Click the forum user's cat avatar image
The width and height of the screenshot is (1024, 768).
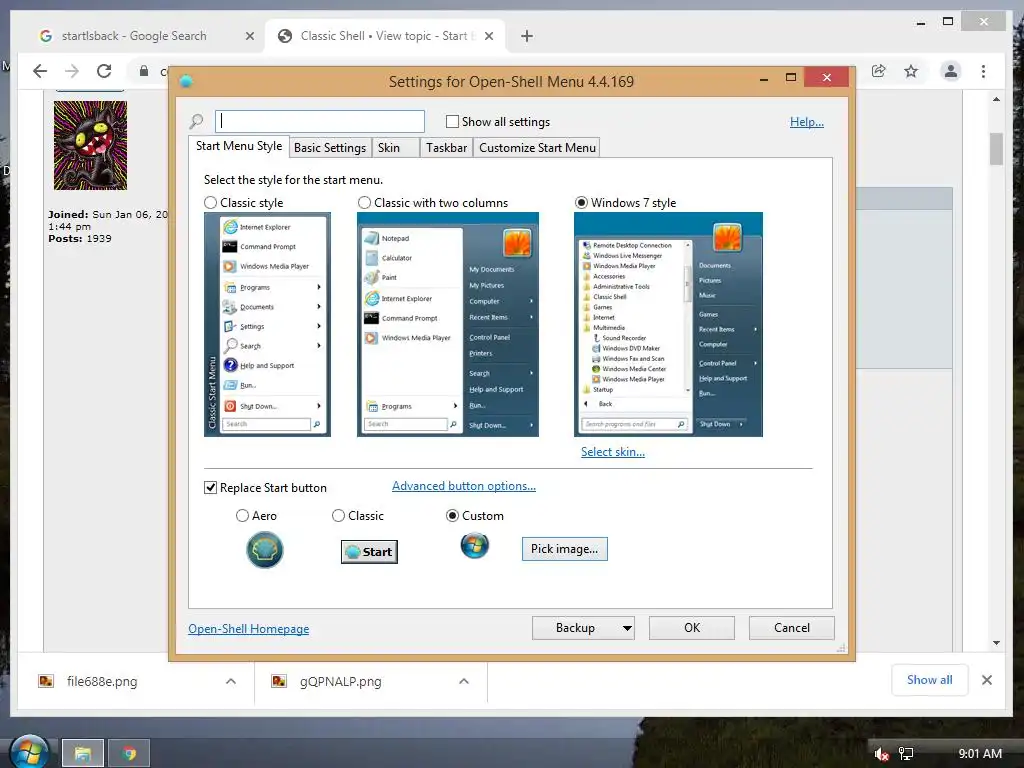pos(90,145)
